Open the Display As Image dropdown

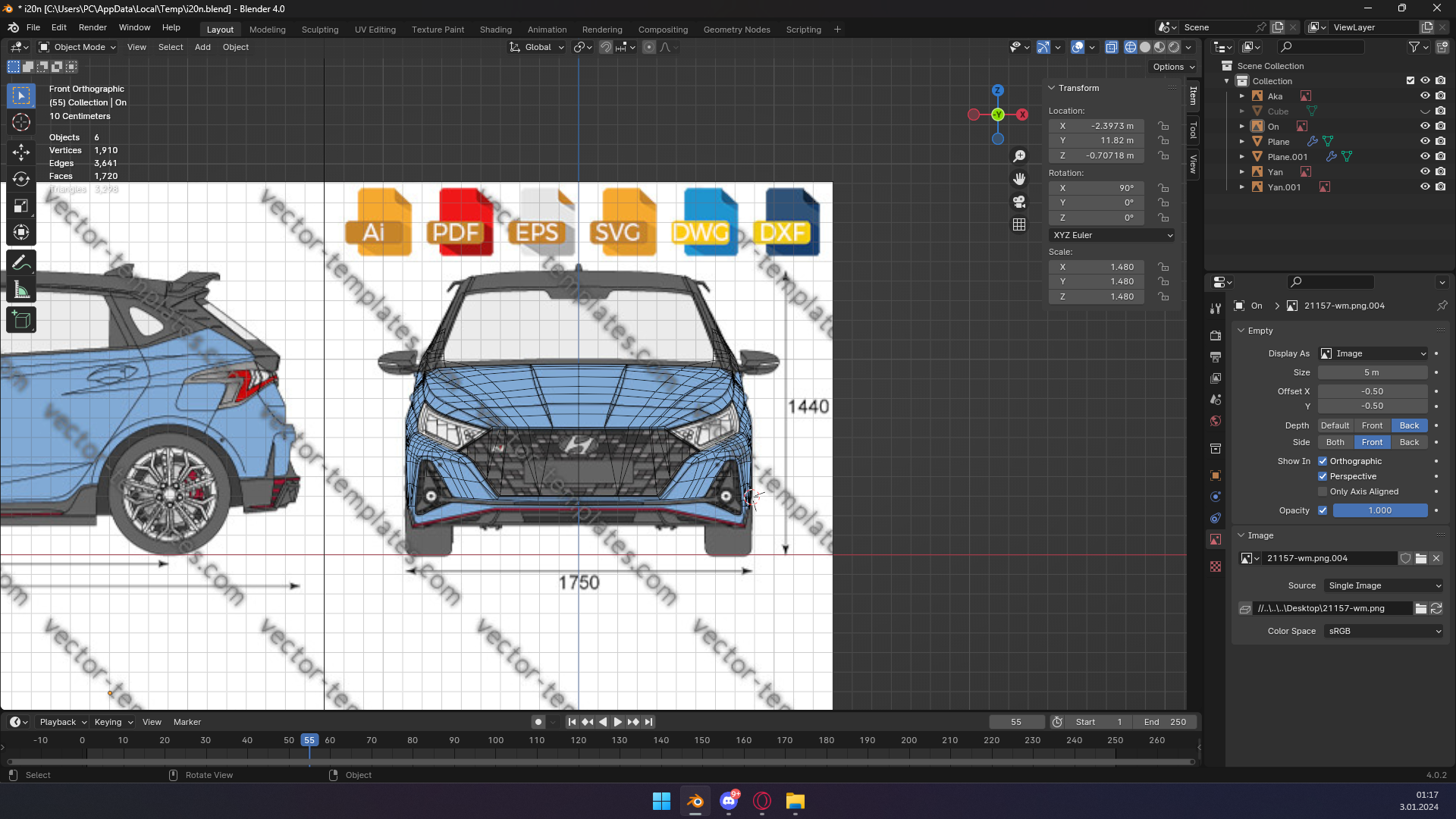[x=1373, y=353]
